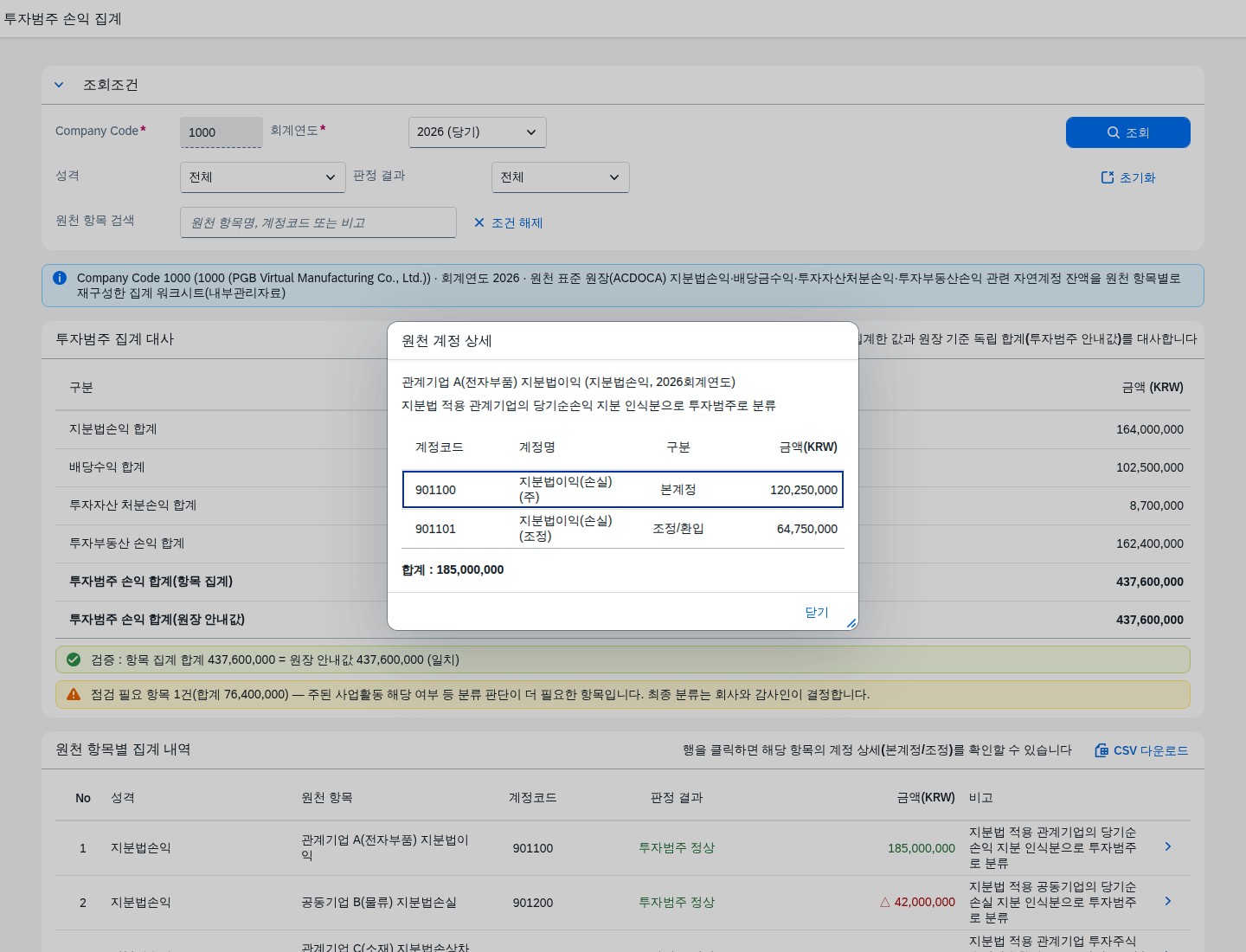
Task: Click the 투자범주 손익 합계(항목 집계) label
Action: [151, 582]
